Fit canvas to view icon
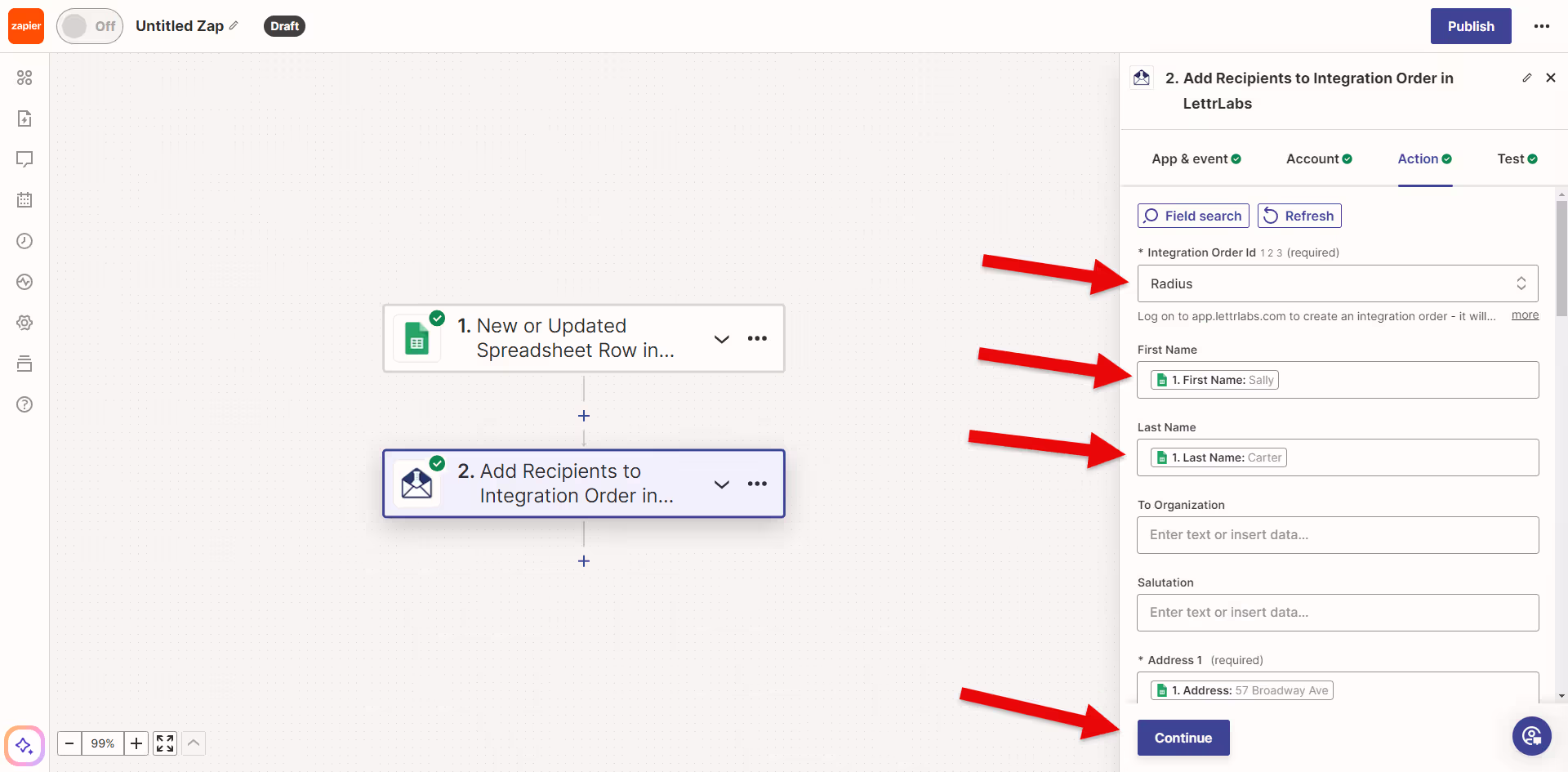1568x772 pixels. pyautogui.click(x=165, y=743)
